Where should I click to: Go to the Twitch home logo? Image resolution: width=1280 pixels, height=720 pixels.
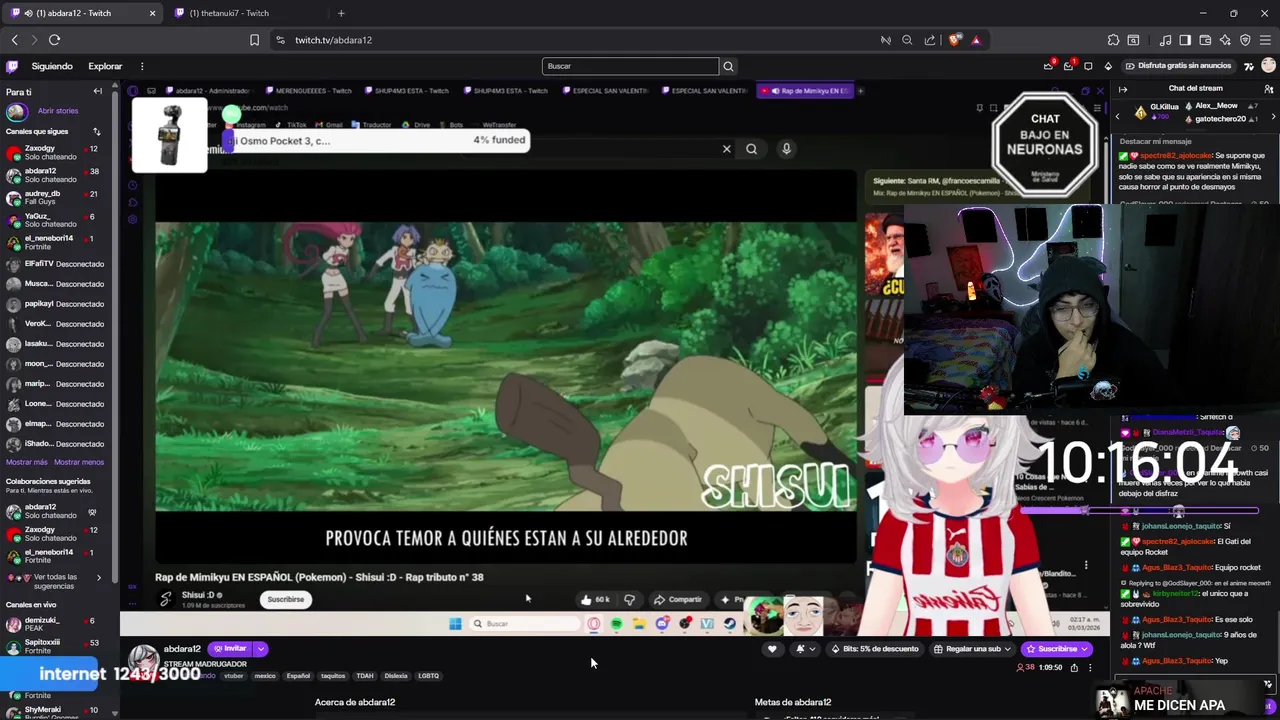[x=12, y=66]
